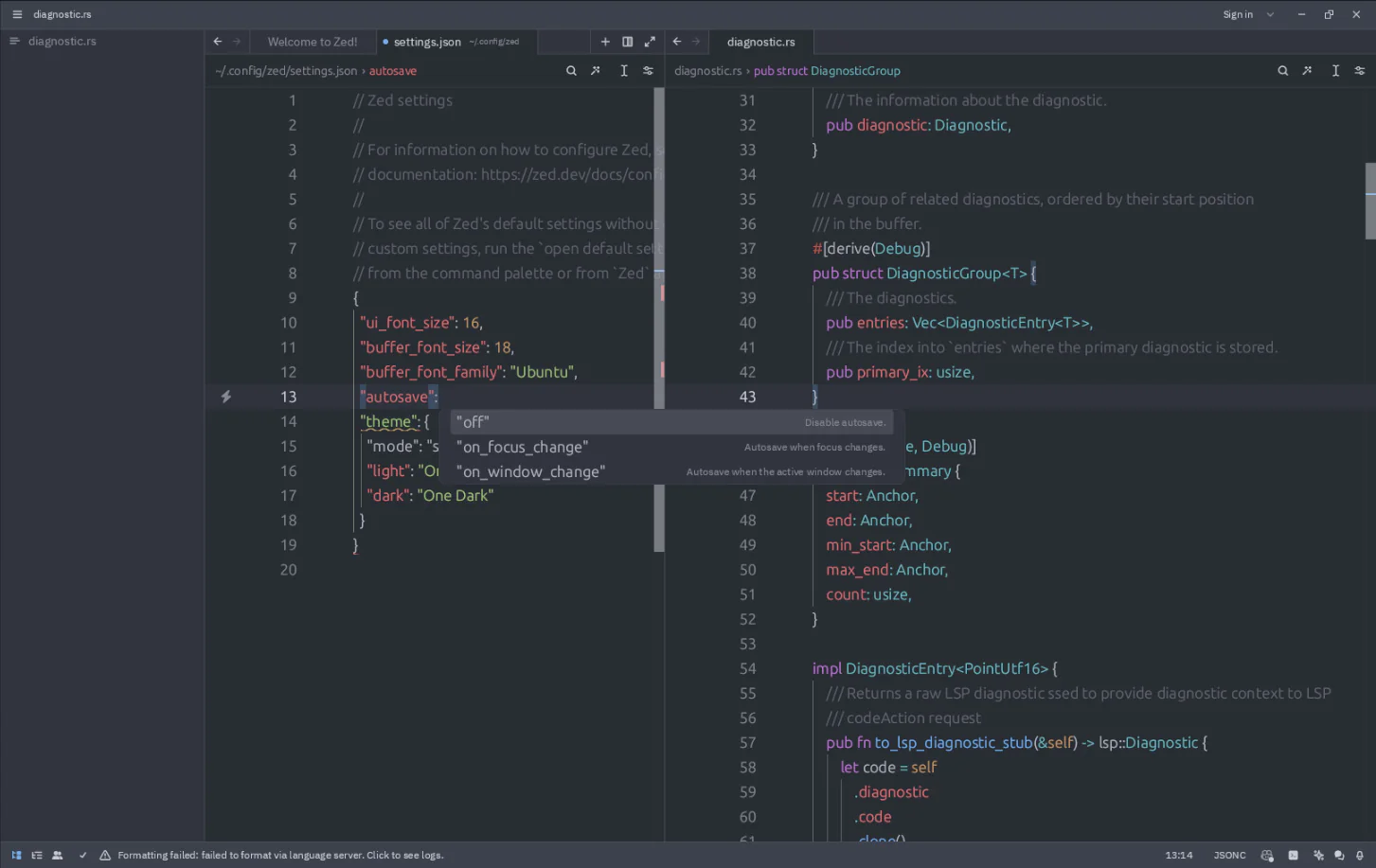The width and height of the screenshot is (1376, 868).
Task: Click autosave breadcrumb in the settings.json toolbar
Action: coord(393,71)
